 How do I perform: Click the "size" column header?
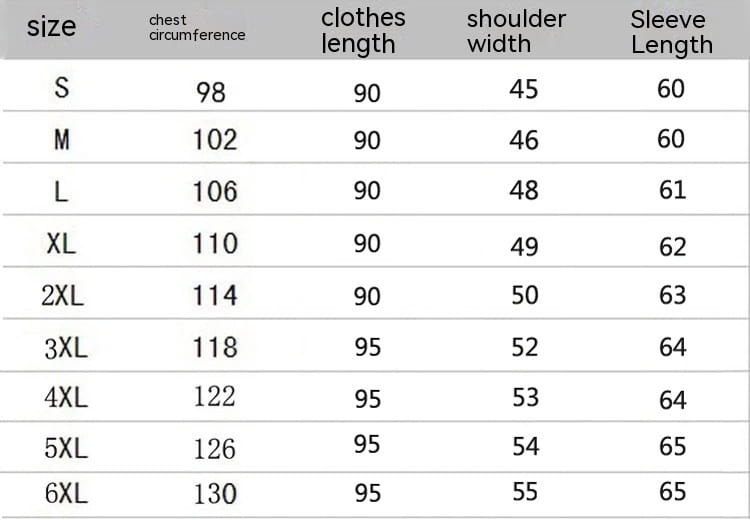51,27
